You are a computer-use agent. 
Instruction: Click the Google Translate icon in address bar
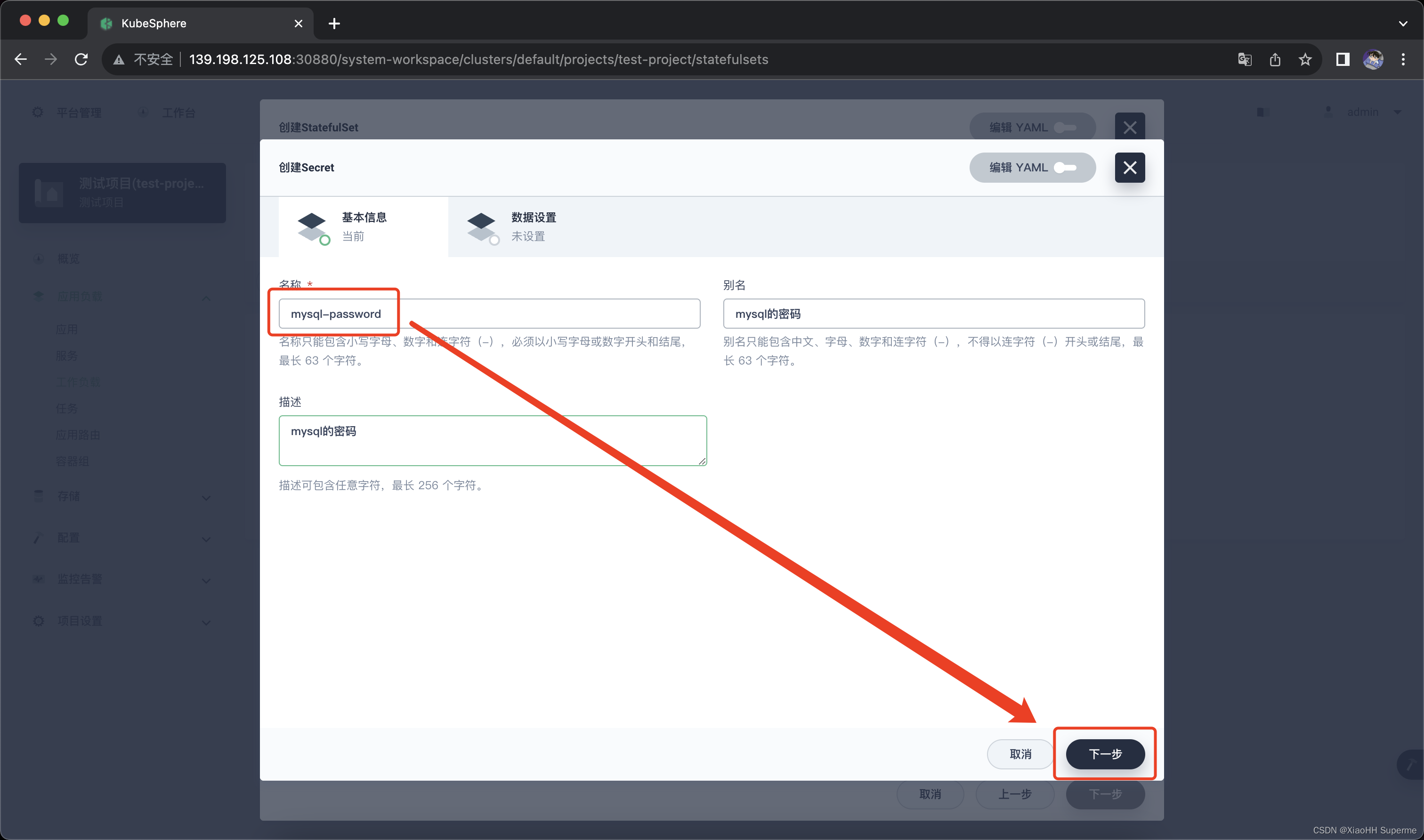tap(1244, 59)
